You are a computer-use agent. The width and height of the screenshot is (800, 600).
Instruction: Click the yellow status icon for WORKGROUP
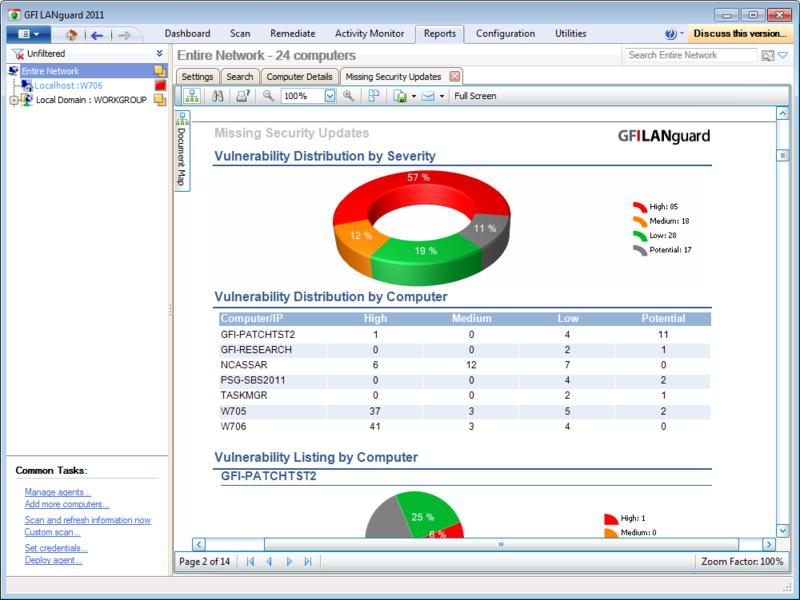[160, 99]
